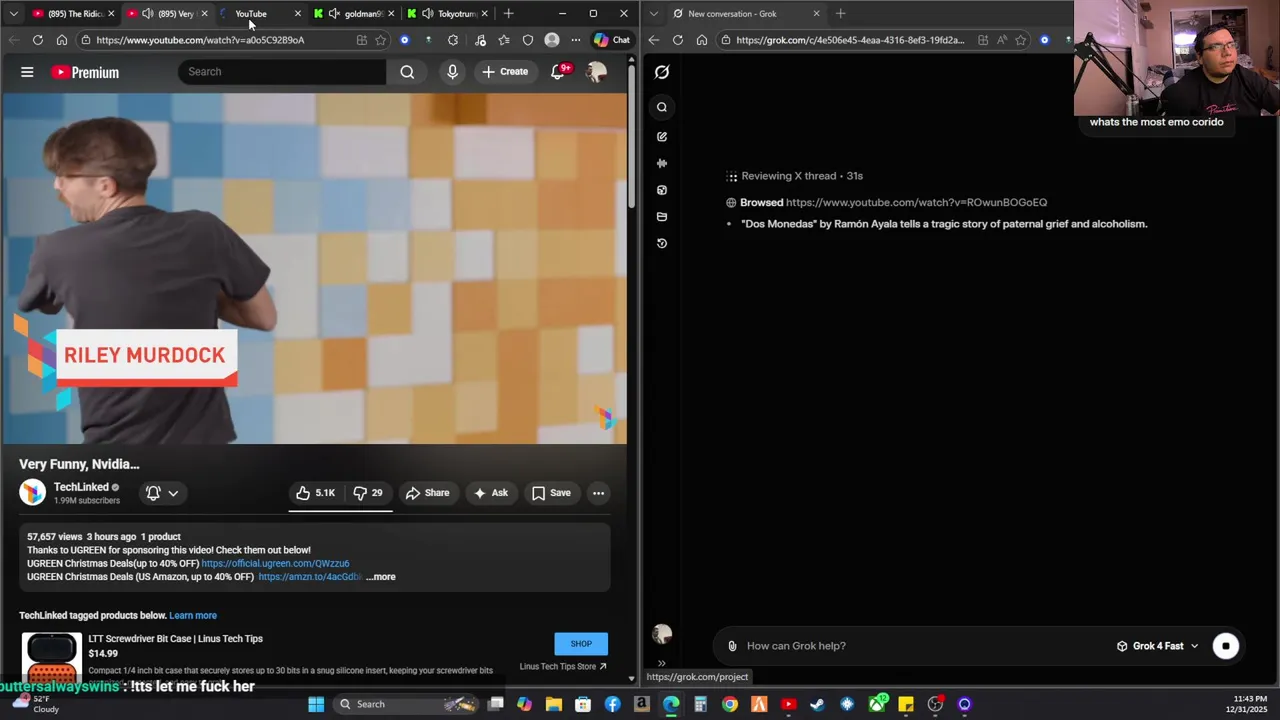
Task: Focus the YouTube search input field
Action: (283, 72)
